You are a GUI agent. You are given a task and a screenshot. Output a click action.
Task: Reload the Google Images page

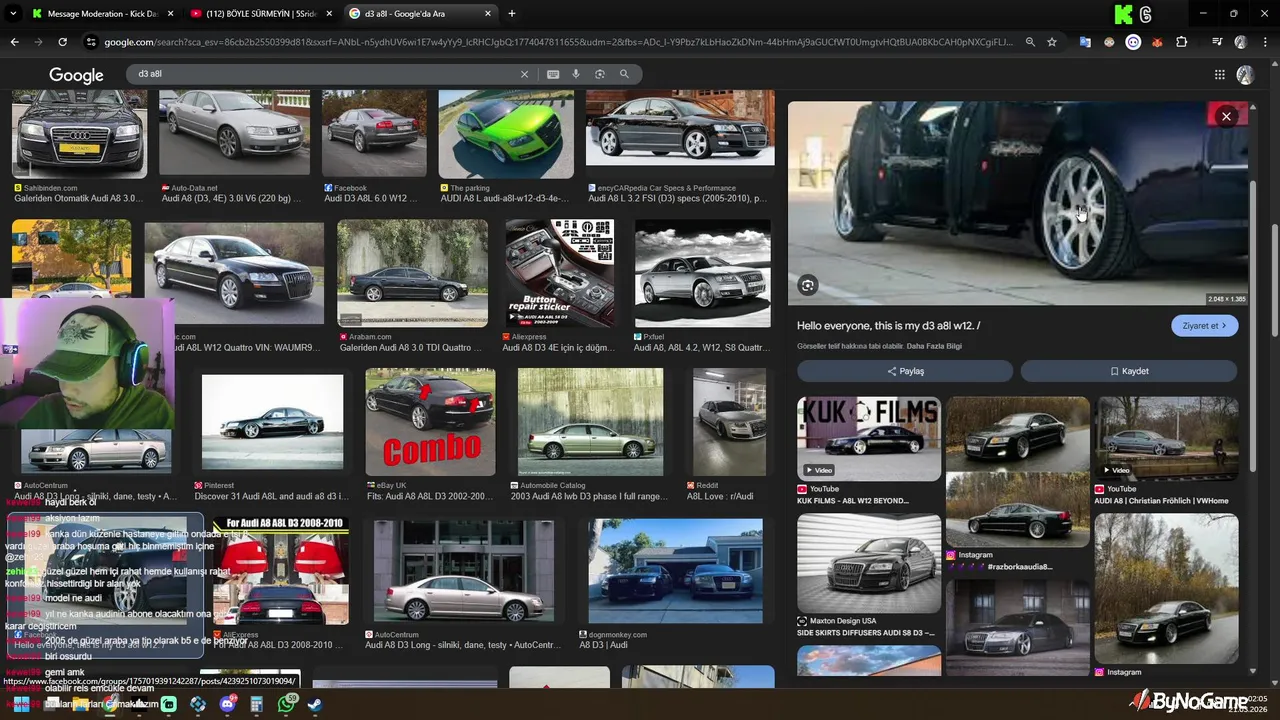click(62, 42)
